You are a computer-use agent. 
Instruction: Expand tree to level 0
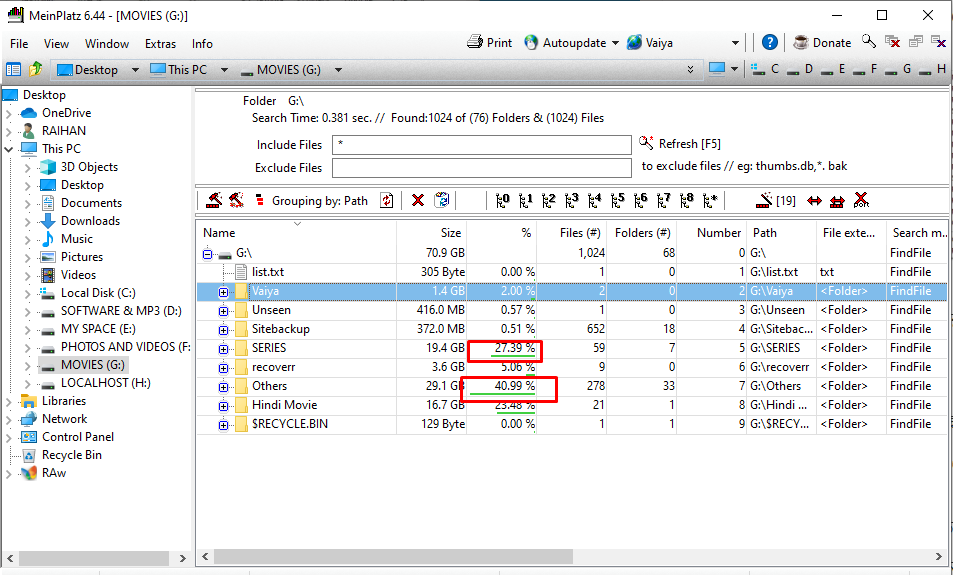[x=503, y=200]
